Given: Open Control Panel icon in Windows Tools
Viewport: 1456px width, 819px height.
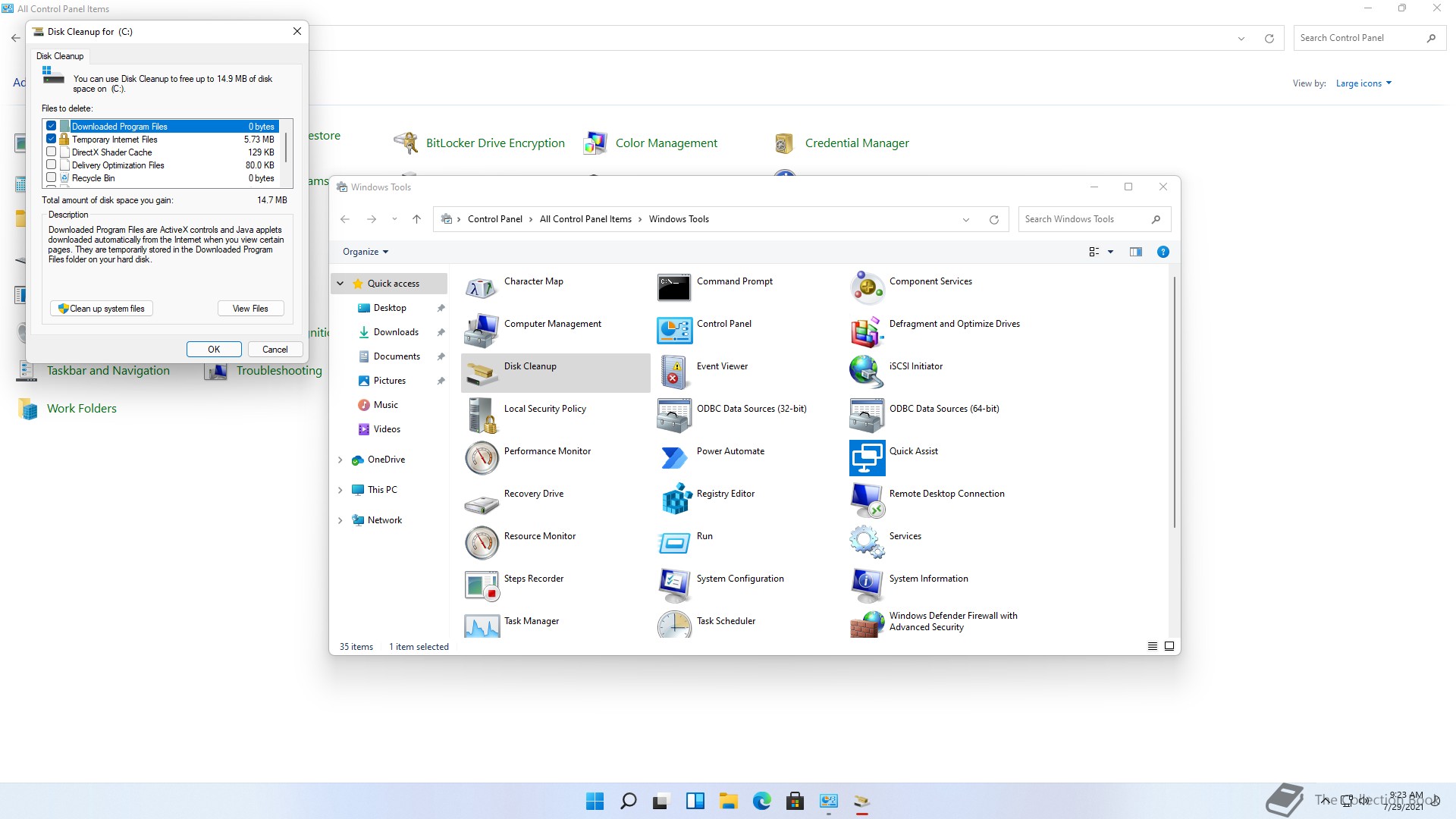Looking at the screenshot, I should (x=674, y=331).
